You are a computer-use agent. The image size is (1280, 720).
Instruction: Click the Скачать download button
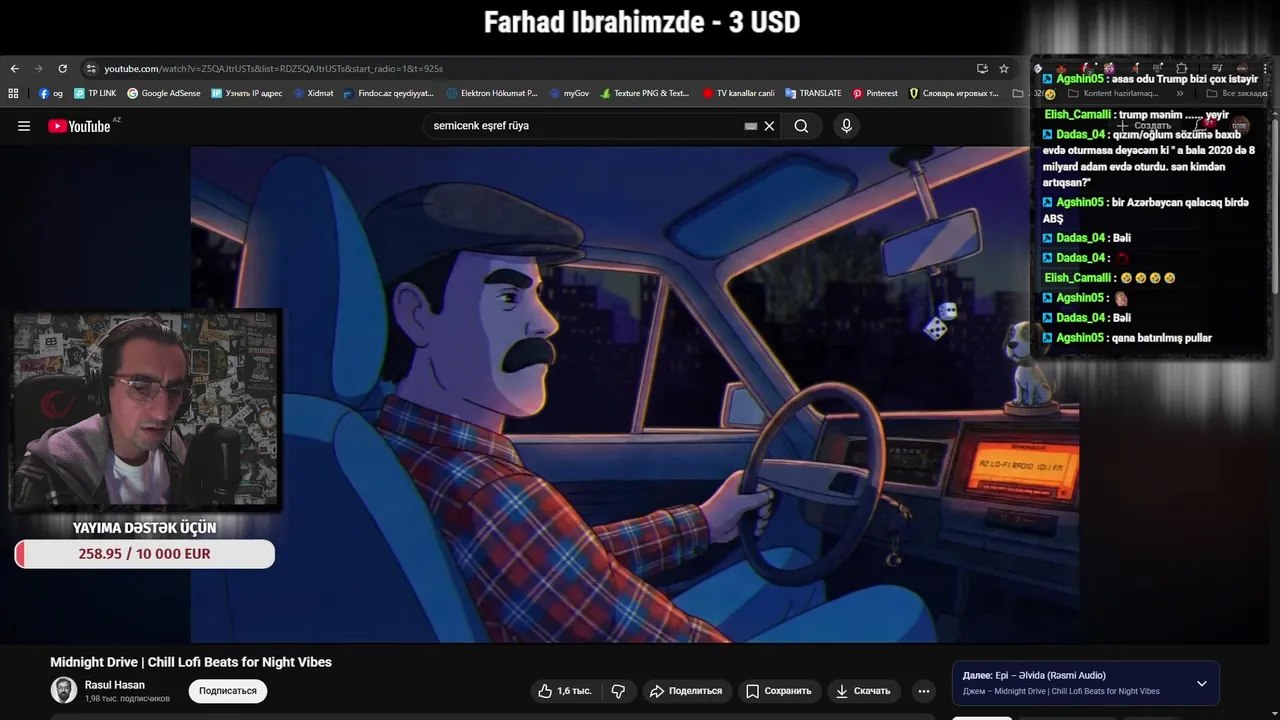[x=863, y=691]
